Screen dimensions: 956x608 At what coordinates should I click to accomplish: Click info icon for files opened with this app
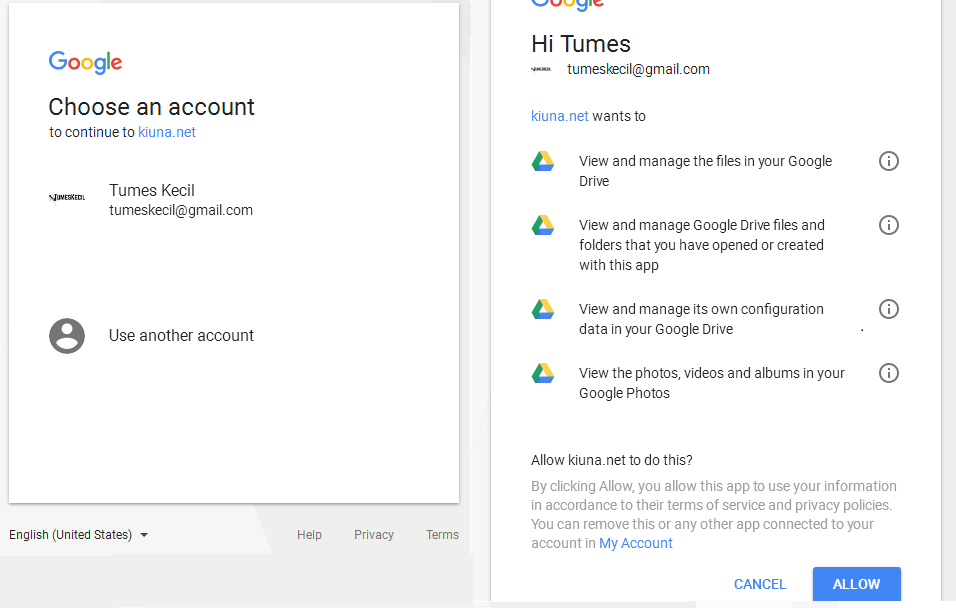(888, 225)
